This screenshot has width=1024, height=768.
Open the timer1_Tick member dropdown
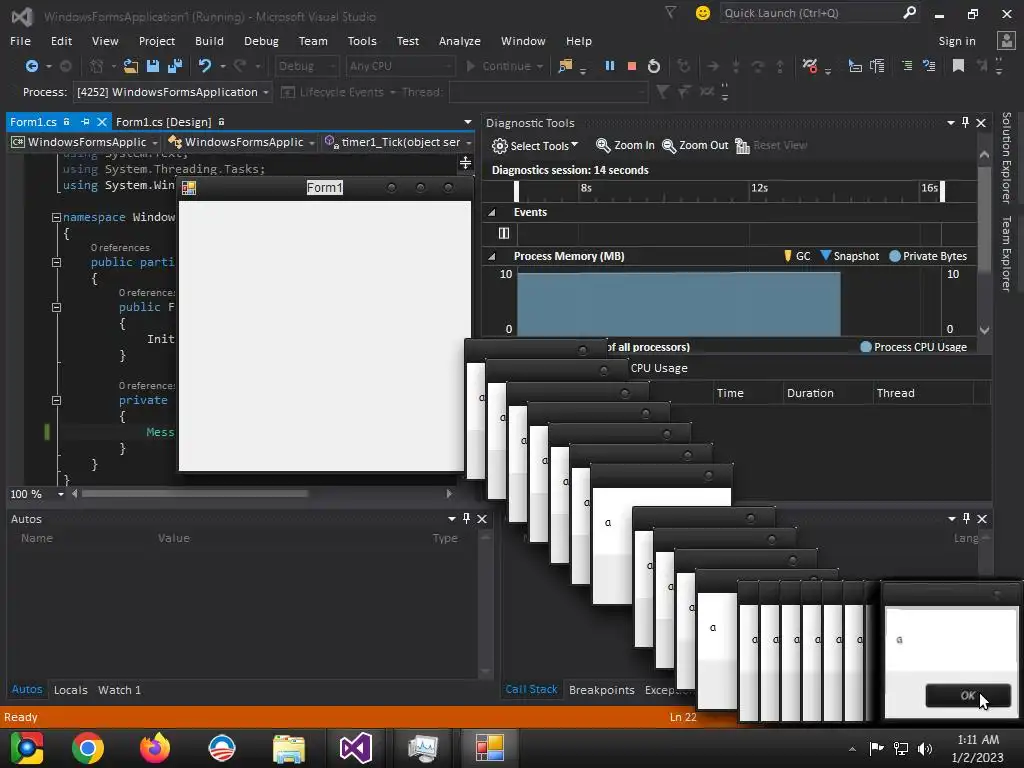(x=468, y=142)
